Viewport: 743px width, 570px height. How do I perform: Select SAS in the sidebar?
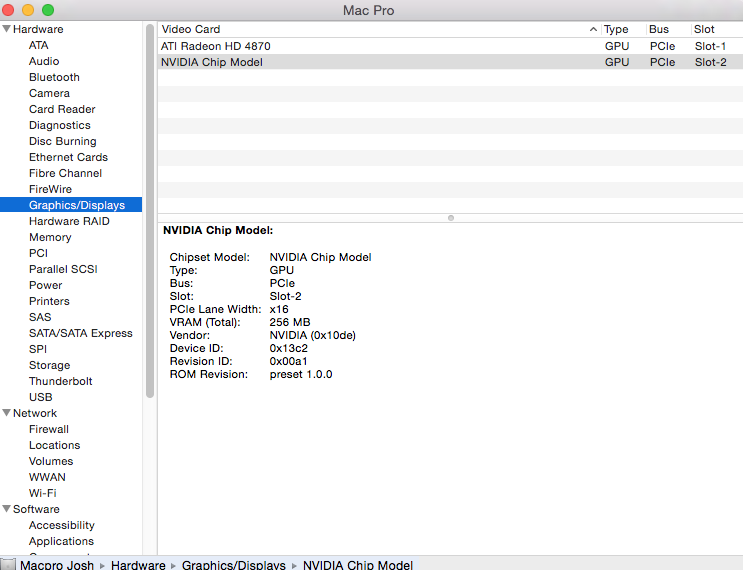tap(40, 317)
